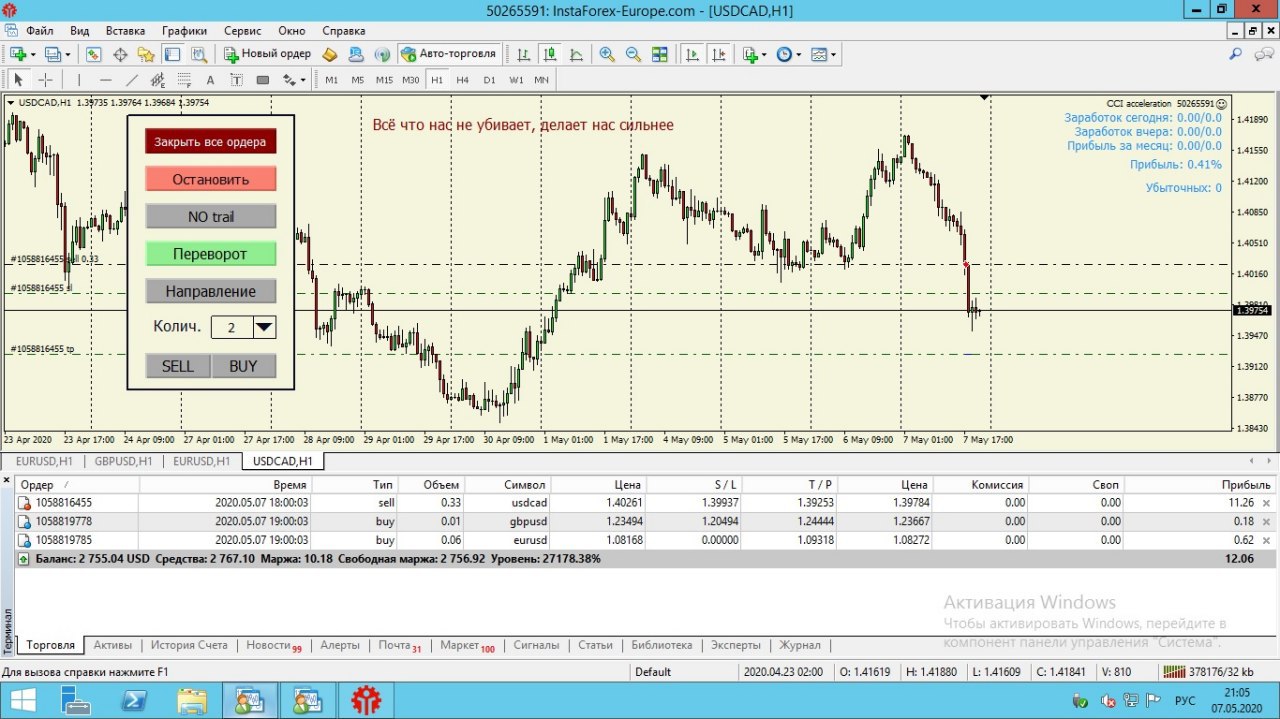Open a new chart window

tap(18, 54)
